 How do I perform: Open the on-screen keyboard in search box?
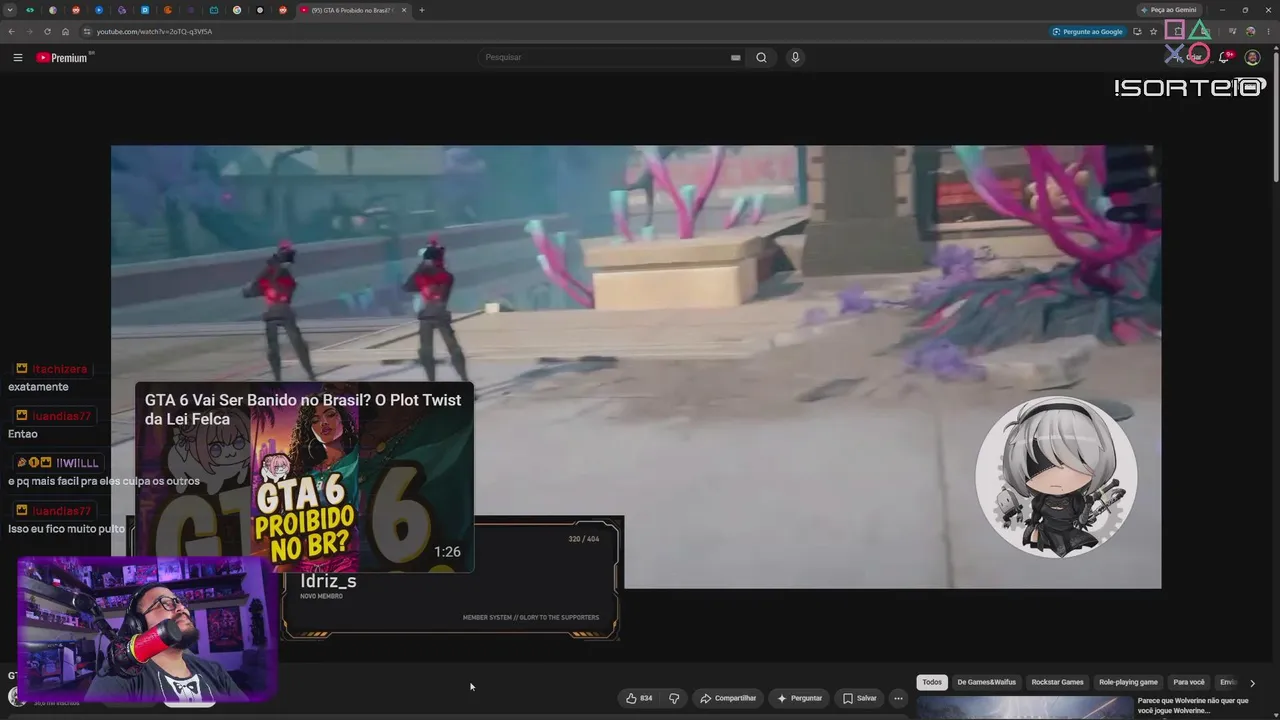pos(735,57)
